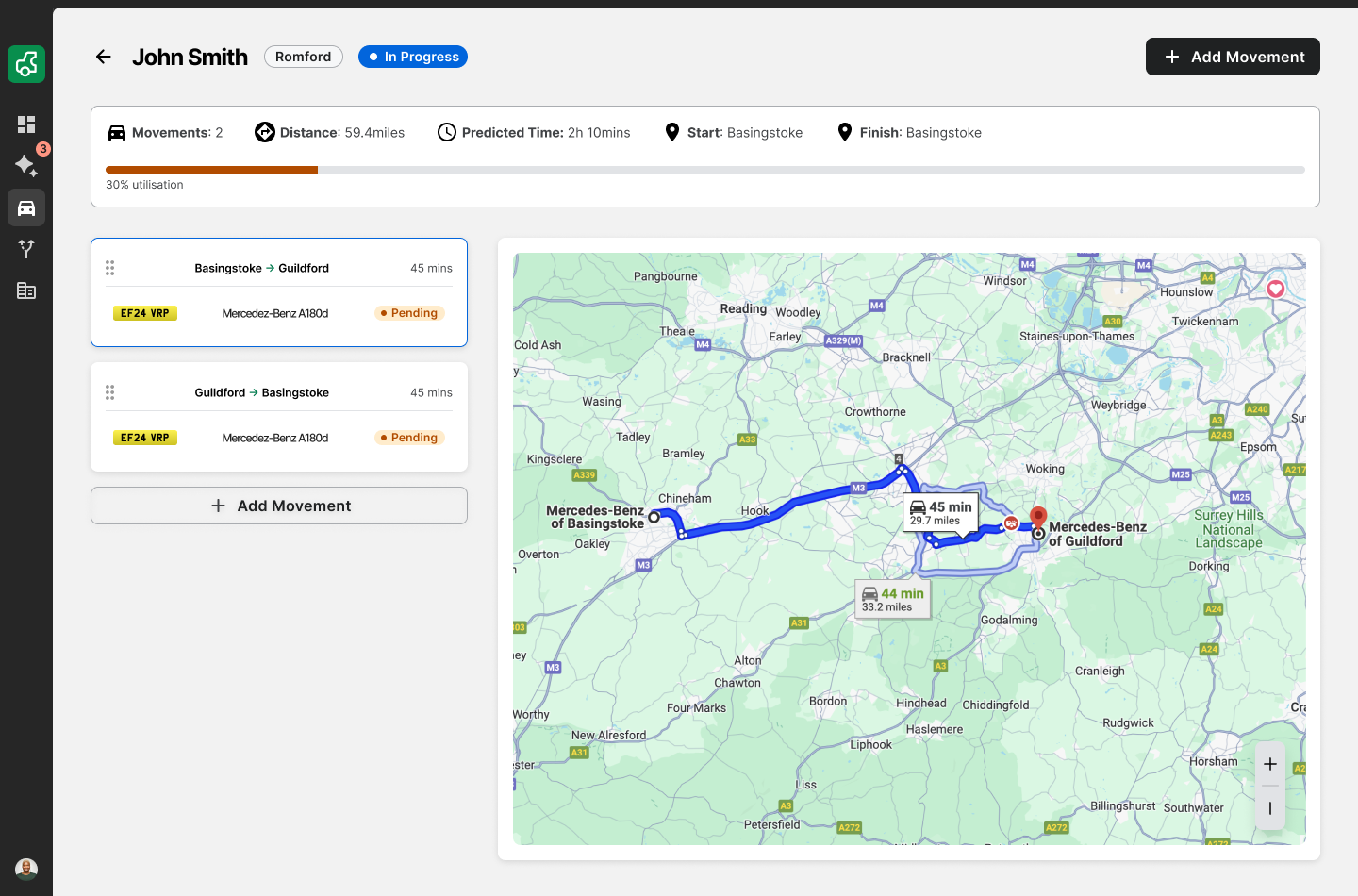1358x896 pixels.
Task: Click the drag handle on Guildford → Basingstoke card
Action: [110, 392]
